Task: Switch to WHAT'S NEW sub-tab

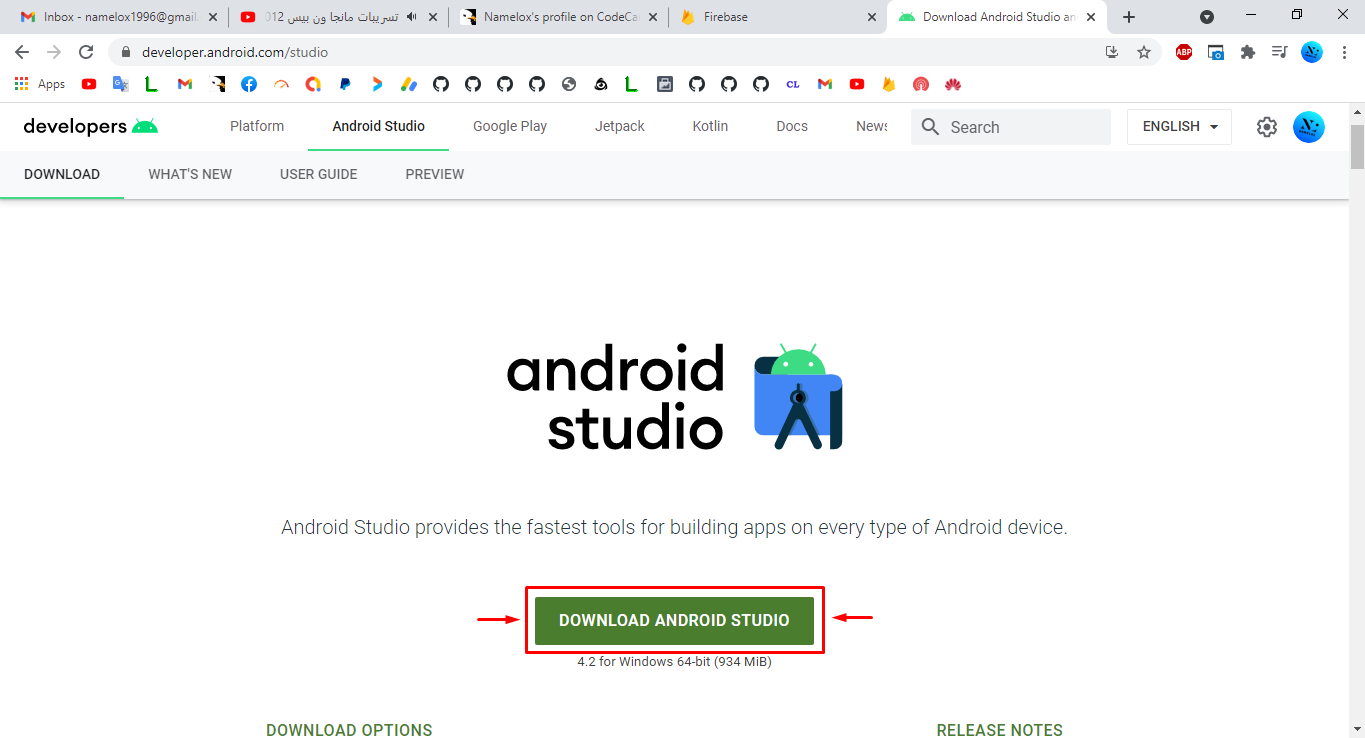Action: click(190, 174)
